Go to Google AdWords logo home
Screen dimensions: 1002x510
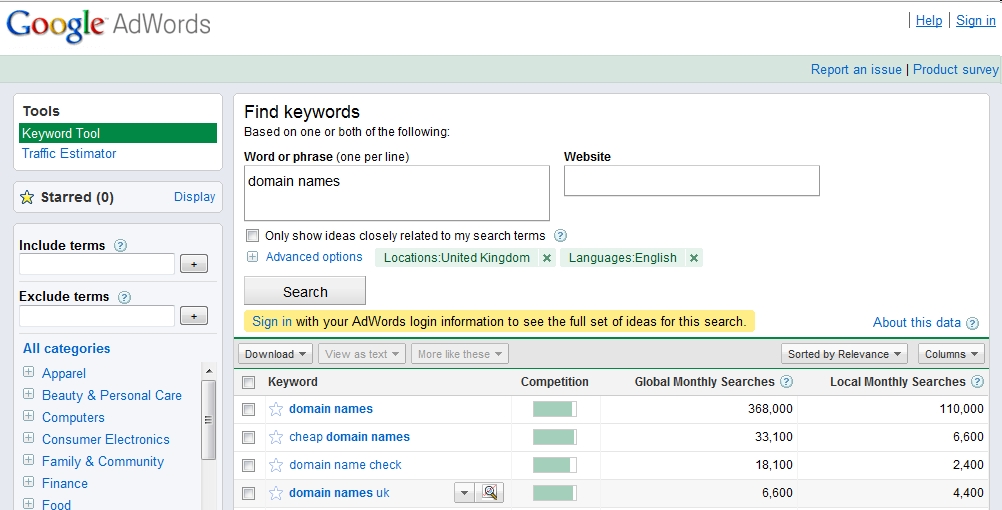pos(108,26)
